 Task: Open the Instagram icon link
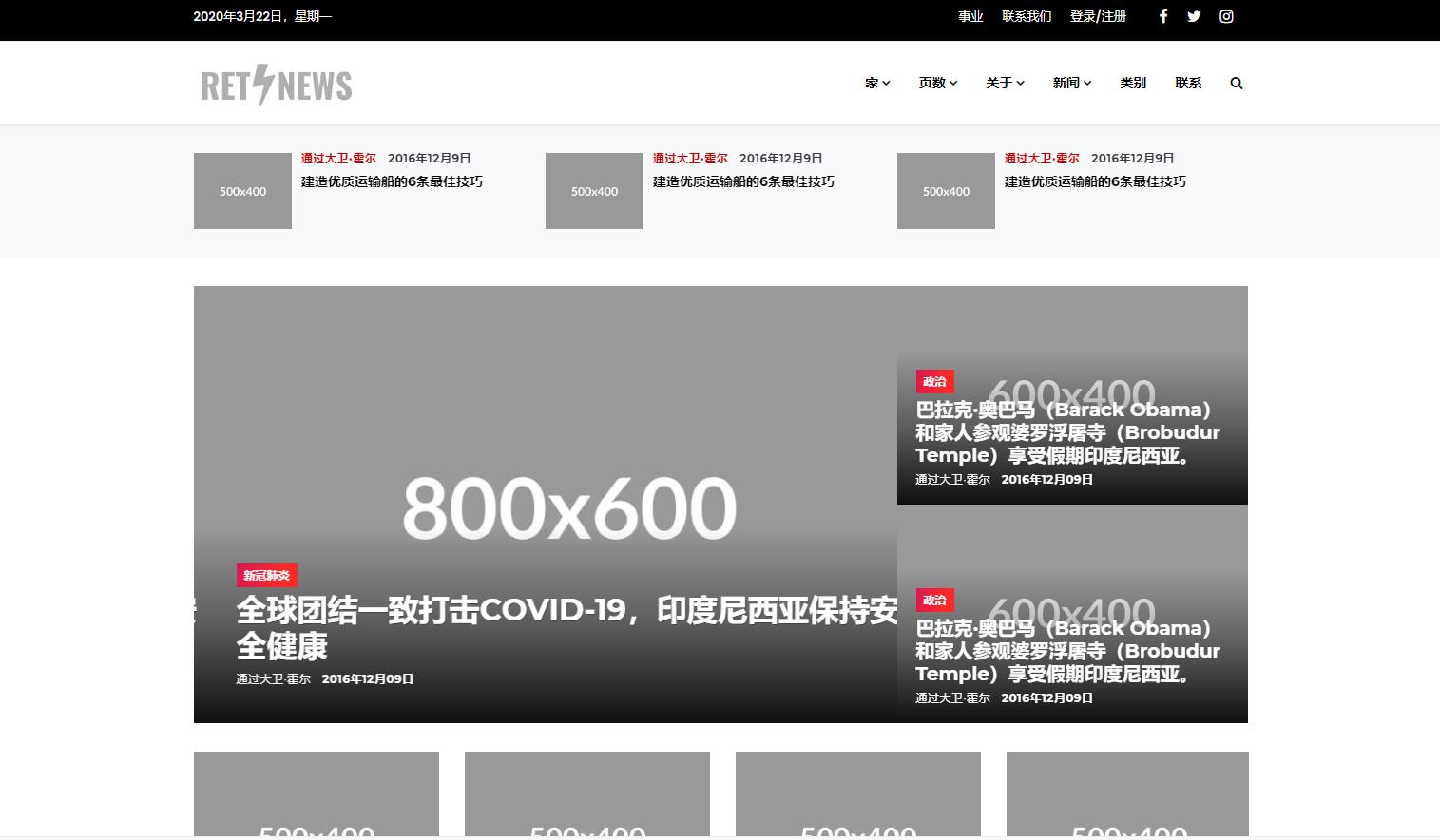[x=1226, y=16]
